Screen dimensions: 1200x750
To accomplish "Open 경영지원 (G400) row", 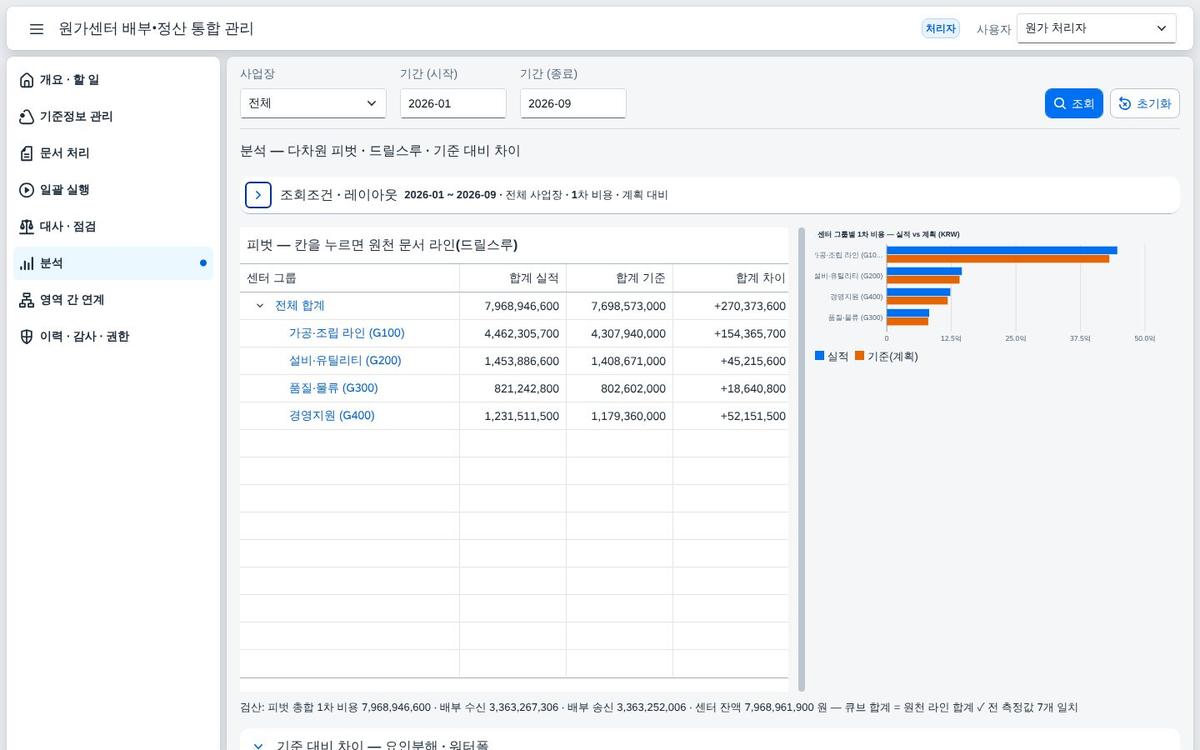I will 332,415.
